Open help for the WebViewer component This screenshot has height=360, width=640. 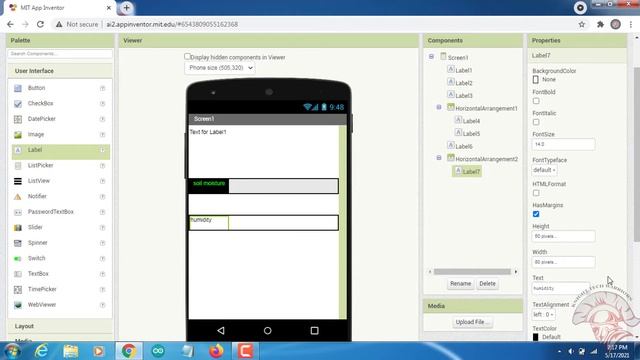pos(102,305)
